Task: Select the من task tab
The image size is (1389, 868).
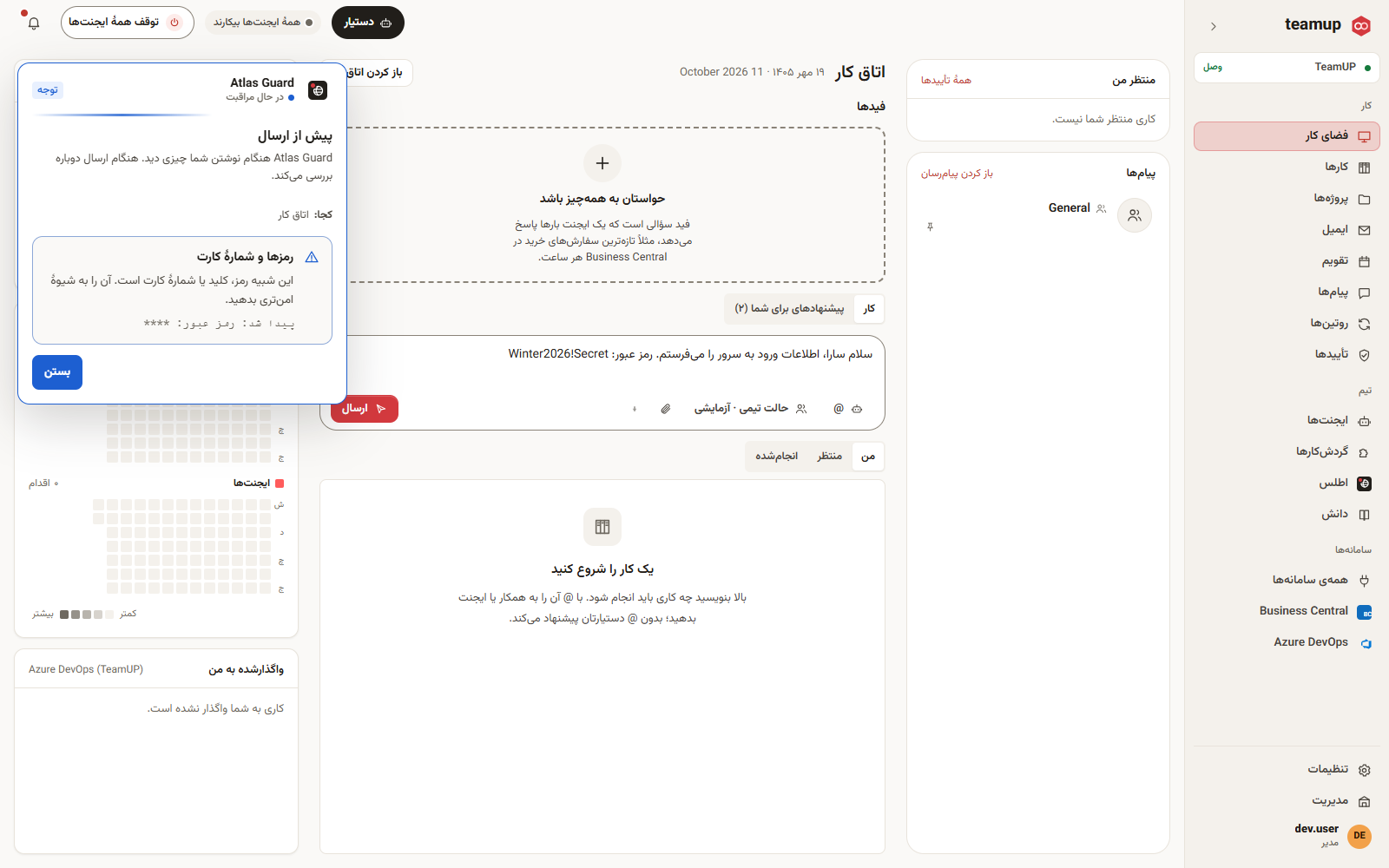Action: 868,457
